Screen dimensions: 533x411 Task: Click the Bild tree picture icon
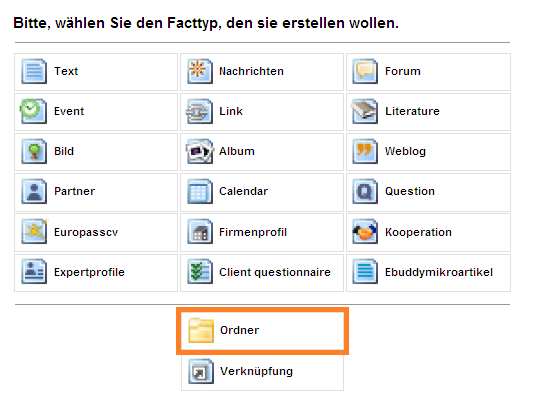(34, 151)
